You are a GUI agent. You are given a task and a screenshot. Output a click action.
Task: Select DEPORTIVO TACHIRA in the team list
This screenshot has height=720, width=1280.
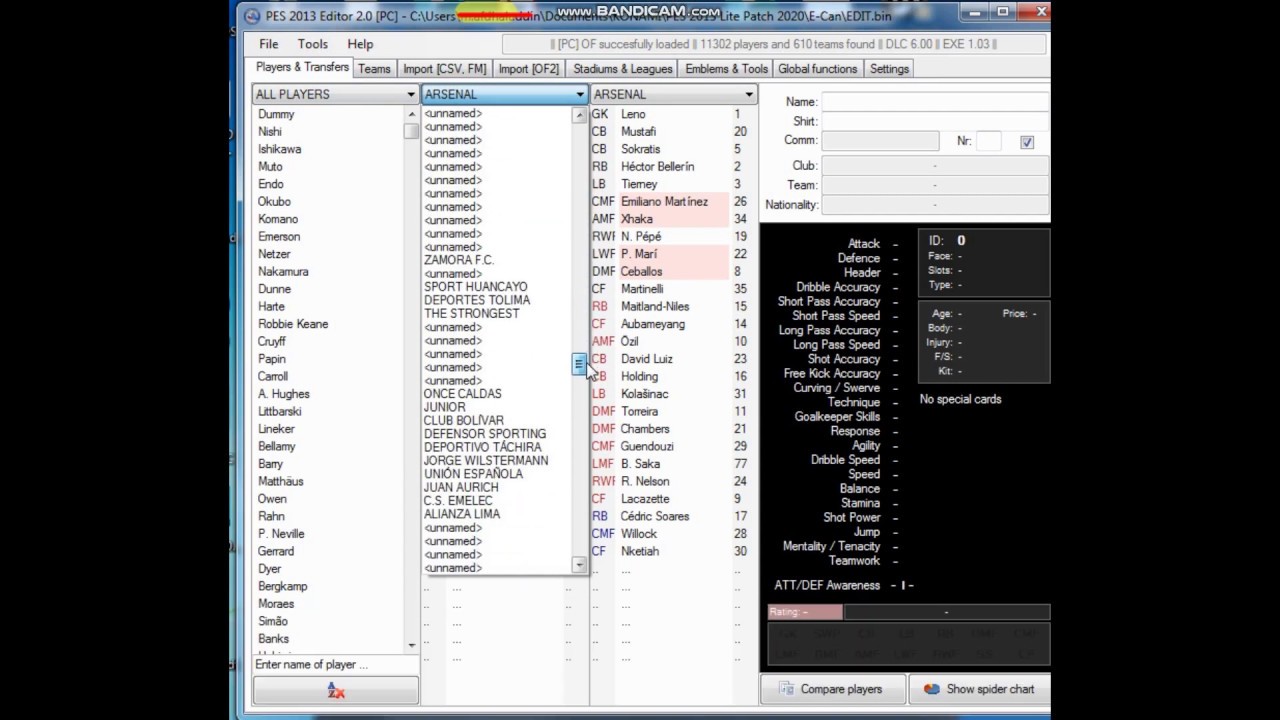pos(483,447)
